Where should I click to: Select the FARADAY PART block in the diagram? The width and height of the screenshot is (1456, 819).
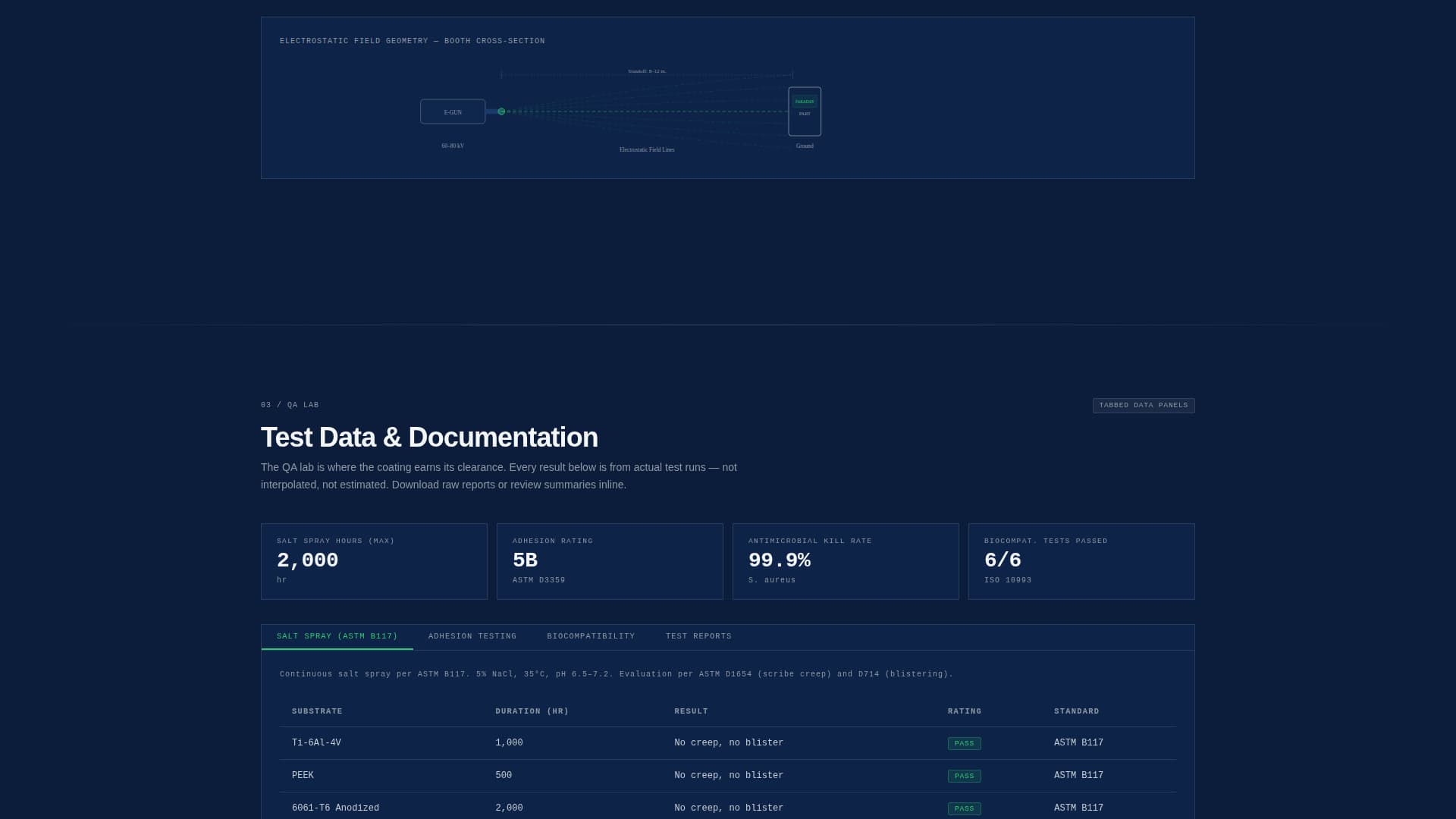[x=804, y=111]
